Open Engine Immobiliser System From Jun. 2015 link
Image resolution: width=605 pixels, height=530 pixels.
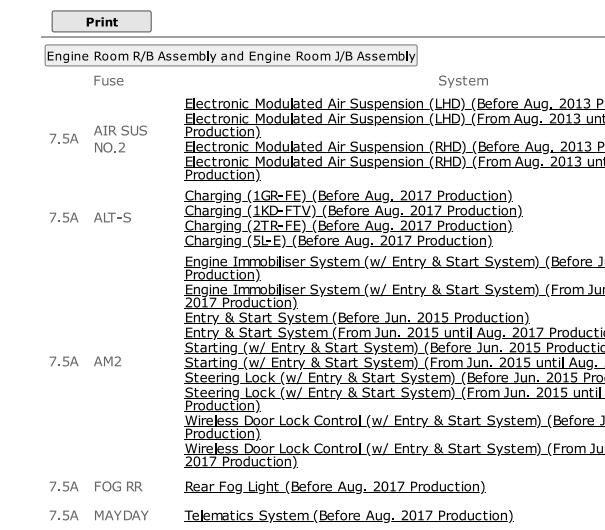(395, 296)
